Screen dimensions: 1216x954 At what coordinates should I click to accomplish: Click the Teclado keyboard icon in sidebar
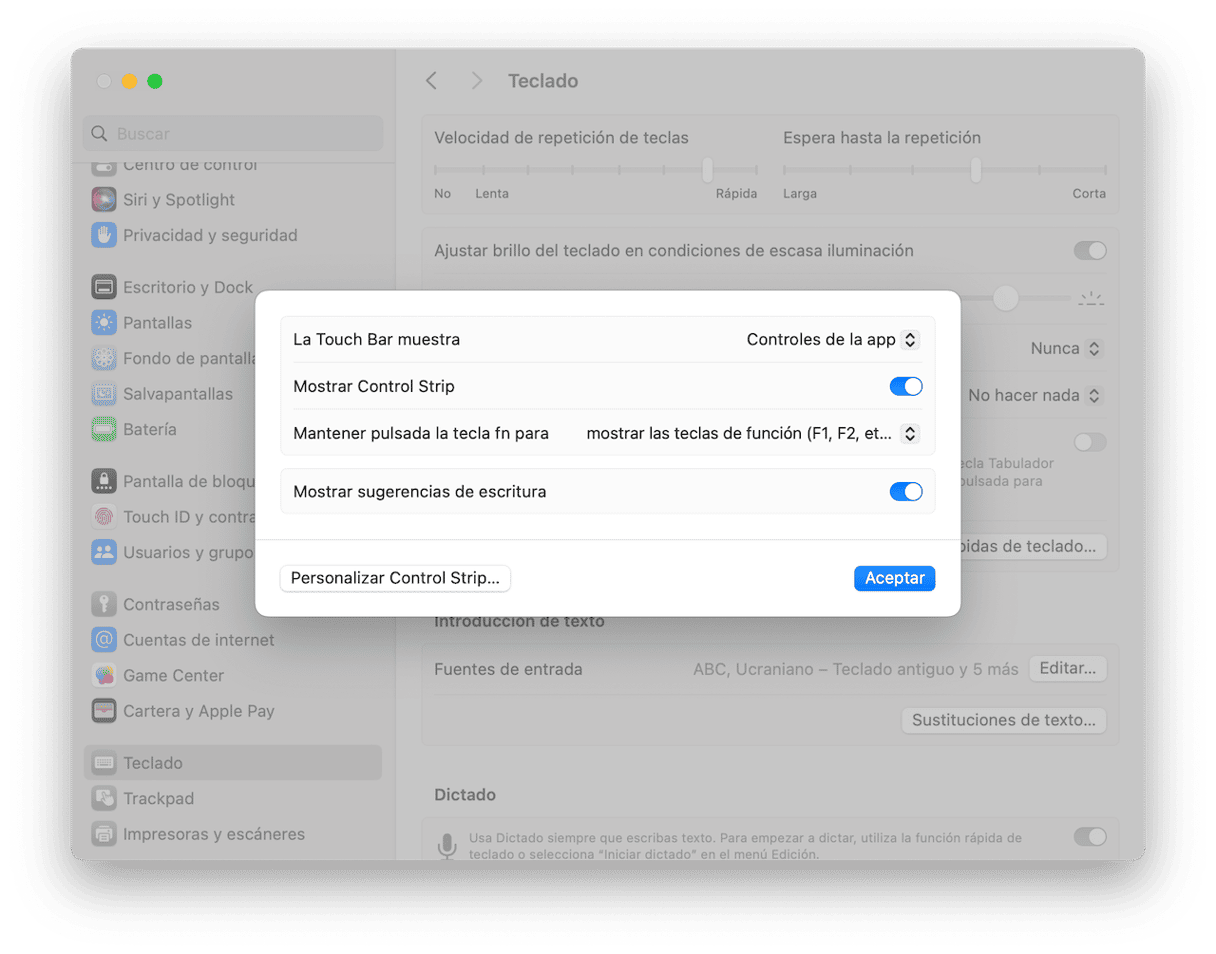[104, 763]
